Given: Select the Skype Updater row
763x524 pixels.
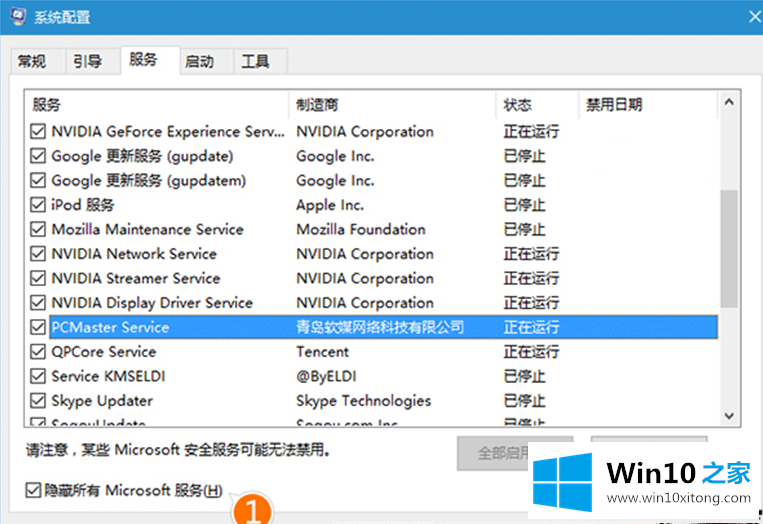Looking at the screenshot, I should click(x=373, y=400).
